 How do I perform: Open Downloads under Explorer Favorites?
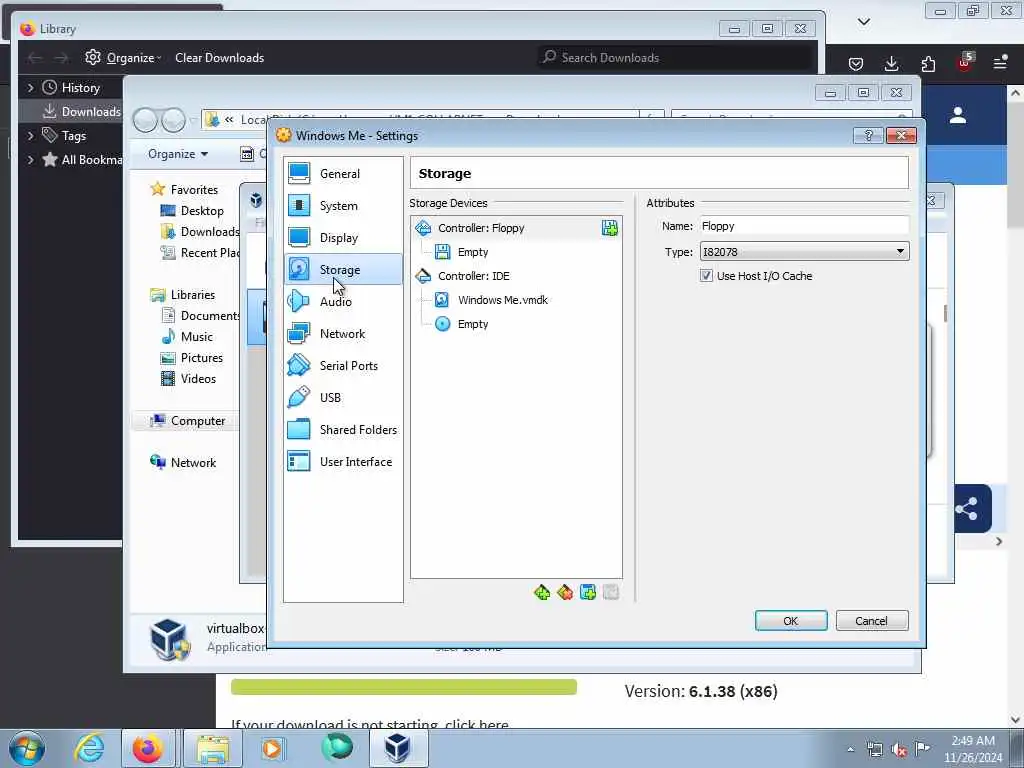click(200, 232)
